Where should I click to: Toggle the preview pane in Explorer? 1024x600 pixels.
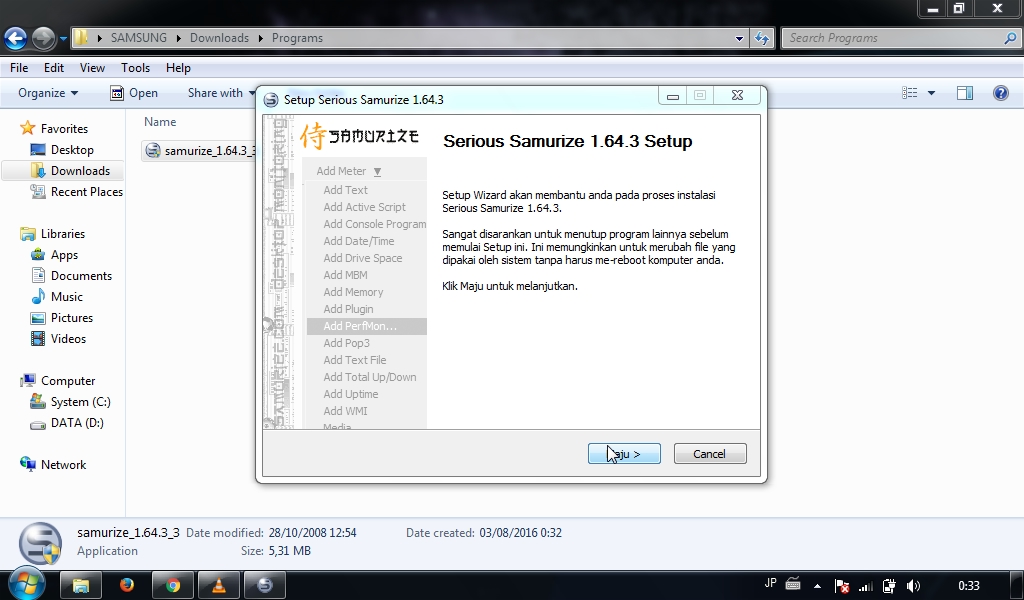(964, 92)
